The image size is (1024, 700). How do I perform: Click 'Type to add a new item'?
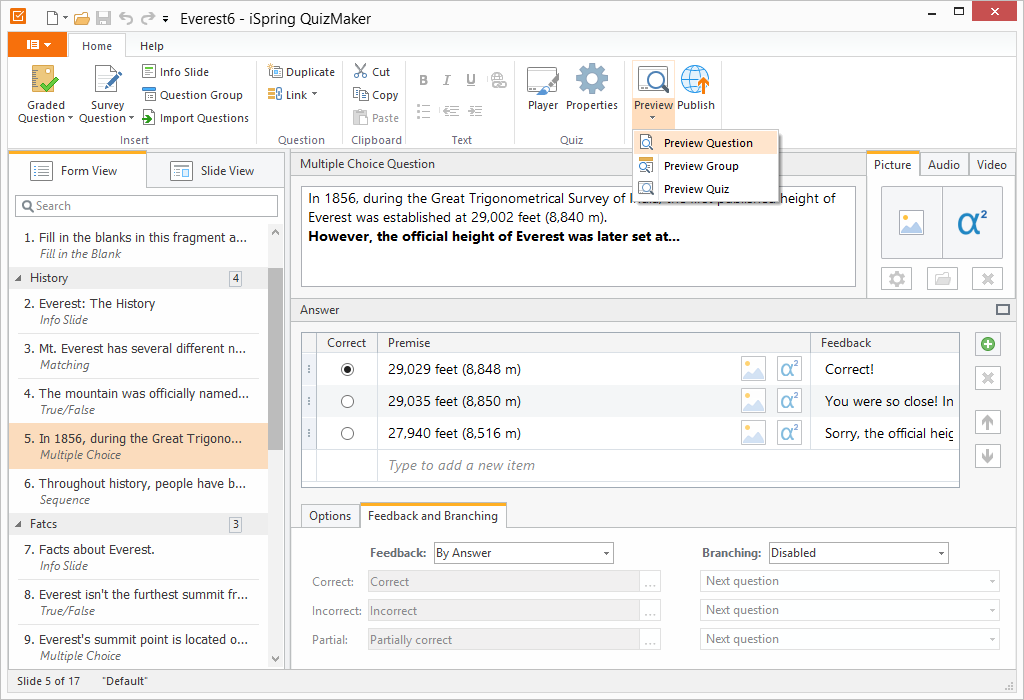pos(461,466)
